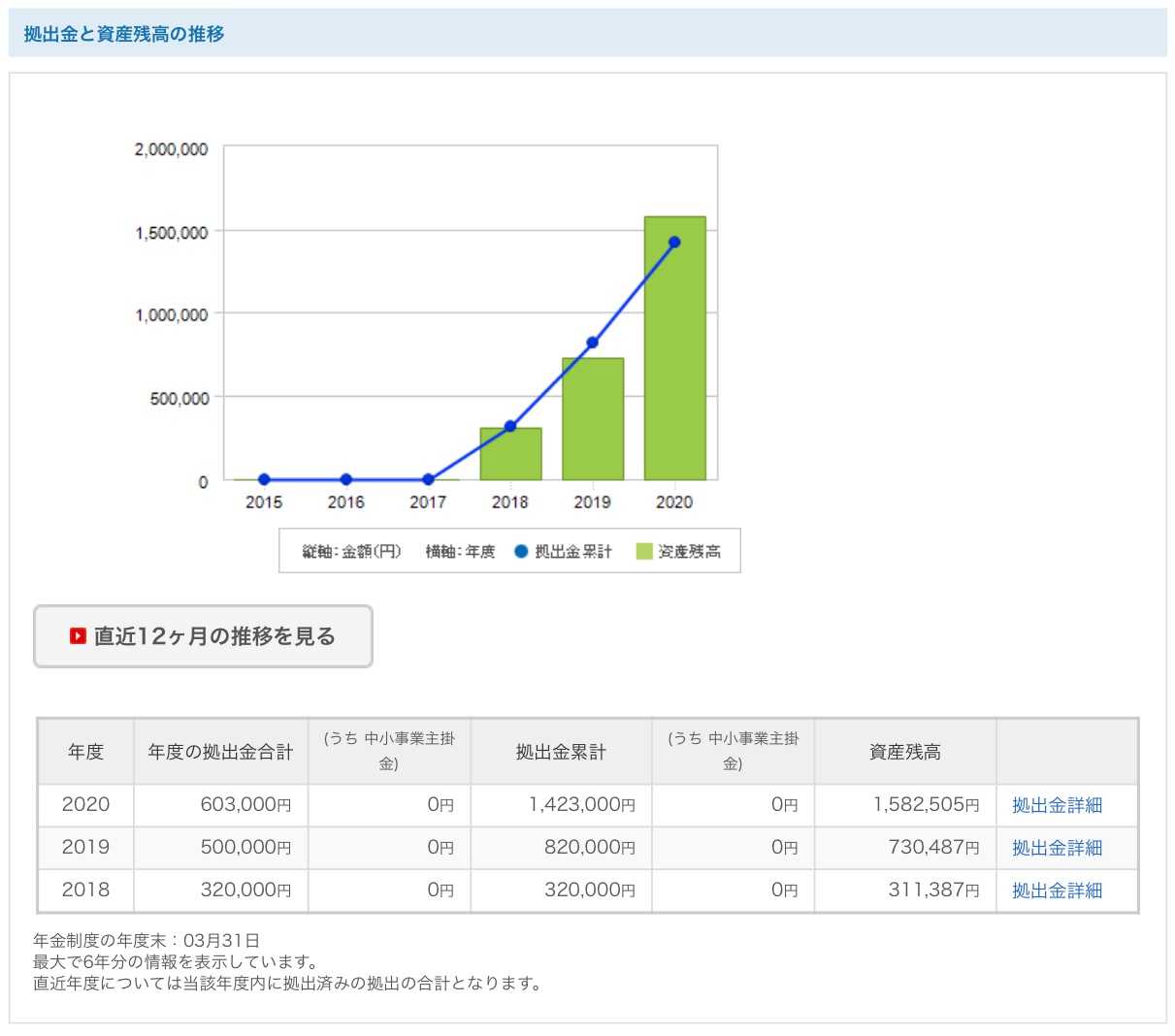Screen dimensions: 1175x1036
Task: Click the 500,000円 contribution cell
Action: (x=220, y=848)
